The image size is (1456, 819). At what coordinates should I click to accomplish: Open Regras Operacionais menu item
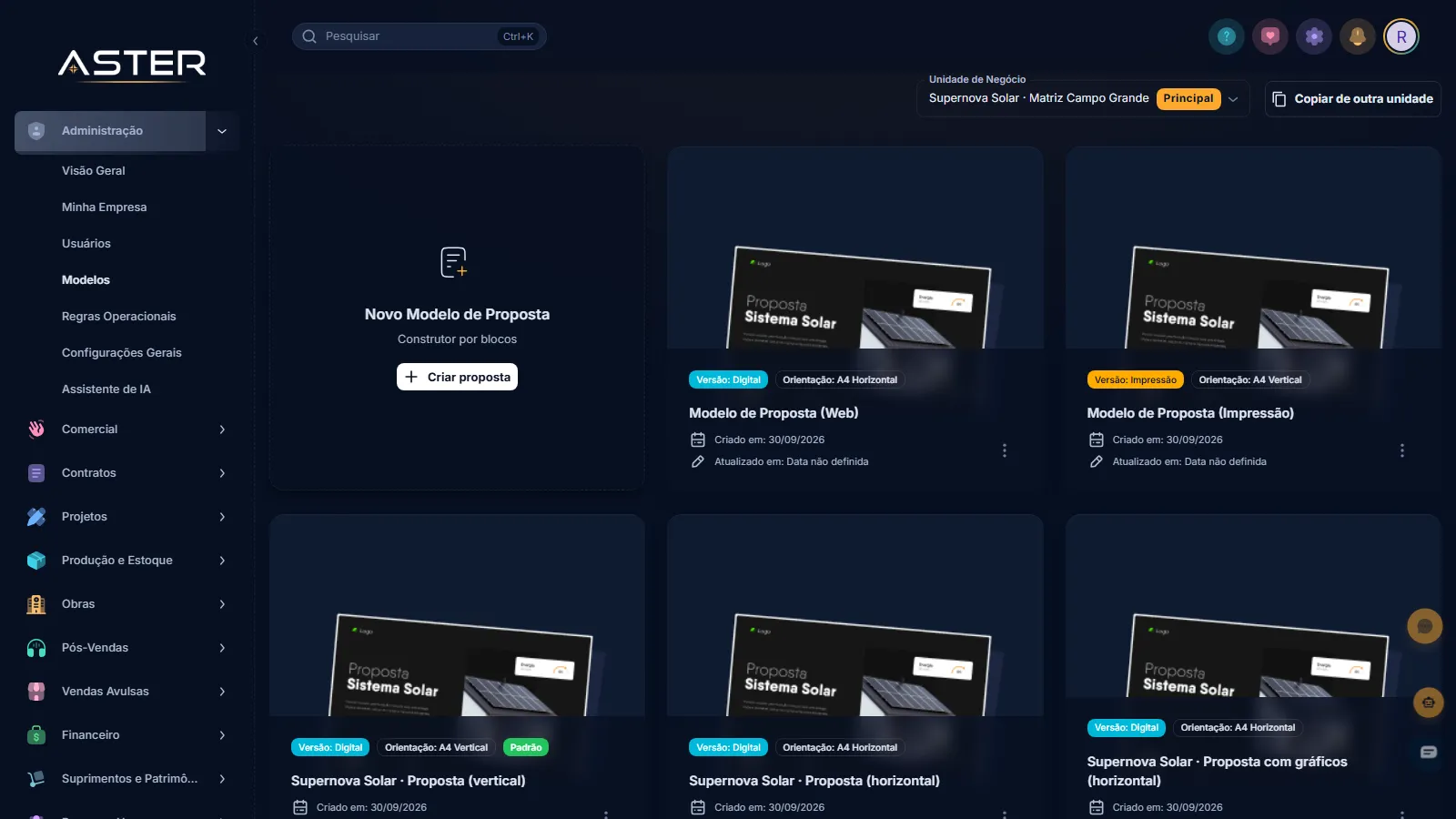point(119,316)
